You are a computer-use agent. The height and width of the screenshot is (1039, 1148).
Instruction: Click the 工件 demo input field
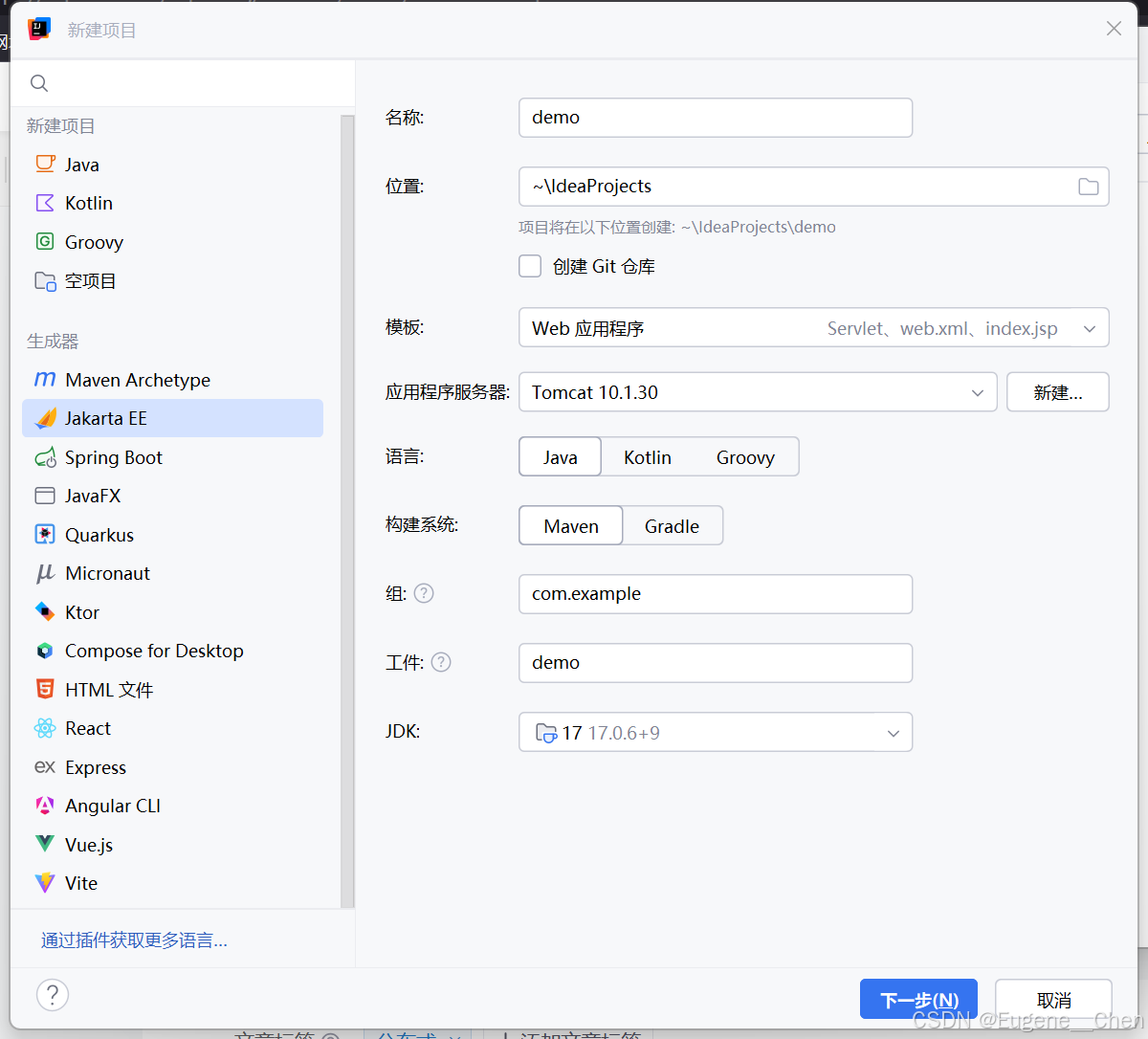coord(716,663)
